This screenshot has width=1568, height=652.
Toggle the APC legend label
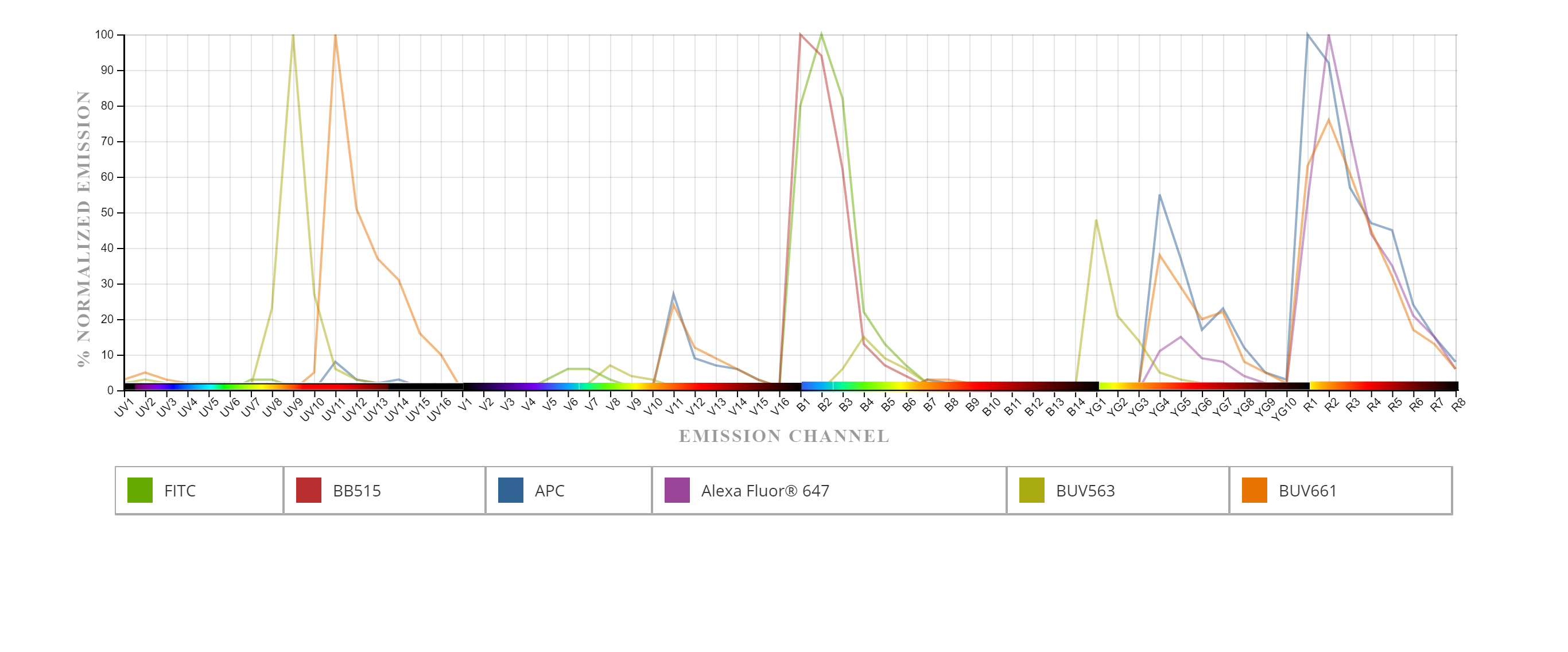549,491
